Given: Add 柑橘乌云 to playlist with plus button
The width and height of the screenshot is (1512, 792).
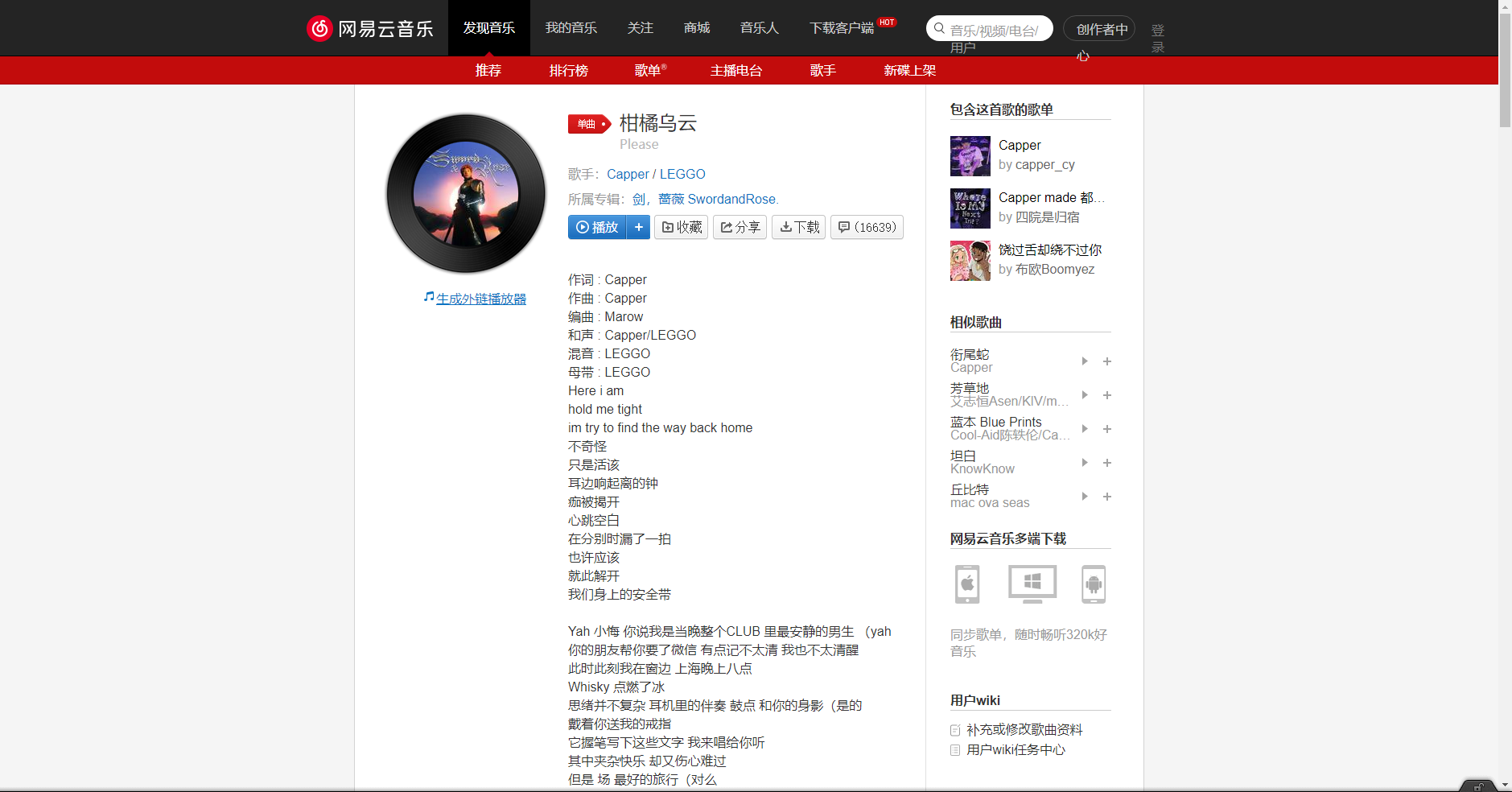Looking at the screenshot, I should (638, 227).
